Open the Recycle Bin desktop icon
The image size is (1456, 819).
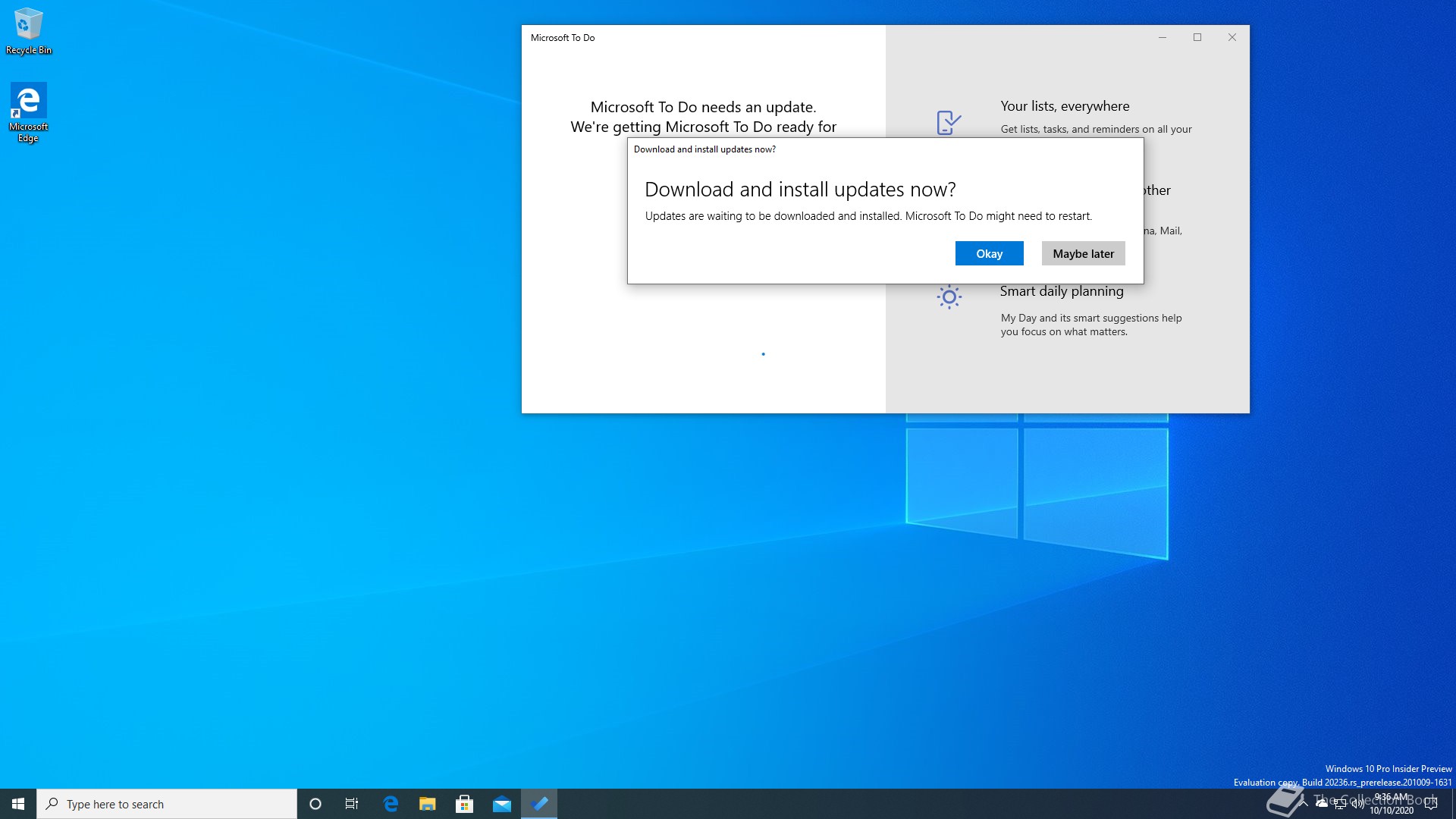(x=29, y=32)
